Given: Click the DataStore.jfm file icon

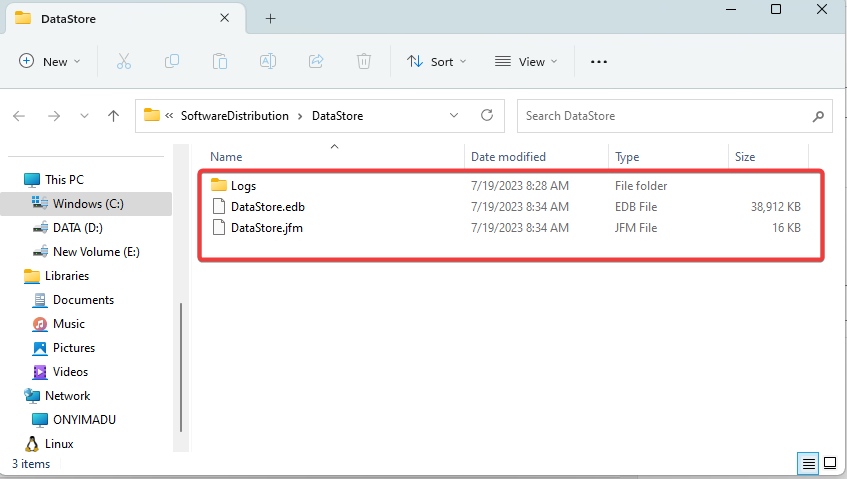Looking at the screenshot, I should click(219, 227).
